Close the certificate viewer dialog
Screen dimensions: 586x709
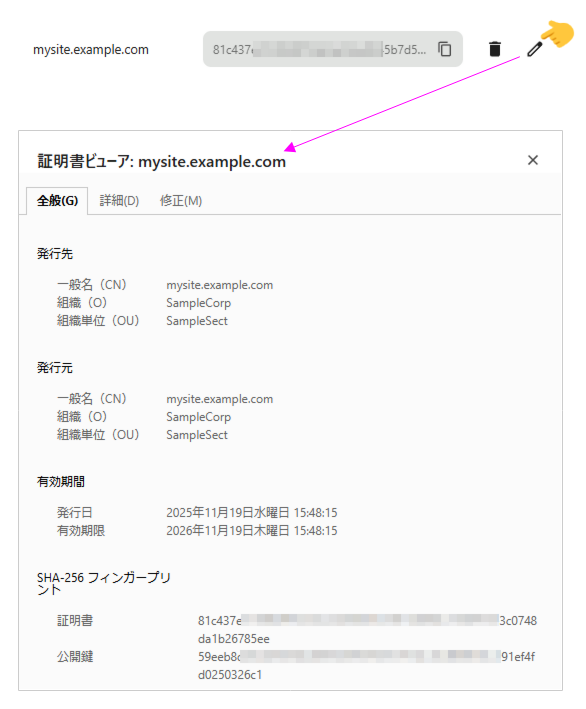pos(533,160)
